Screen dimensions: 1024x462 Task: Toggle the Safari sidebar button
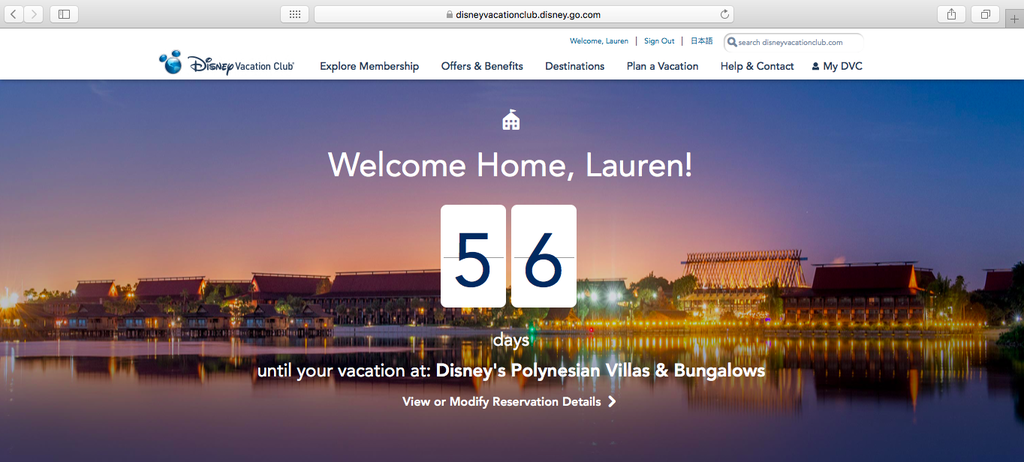pos(64,14)
